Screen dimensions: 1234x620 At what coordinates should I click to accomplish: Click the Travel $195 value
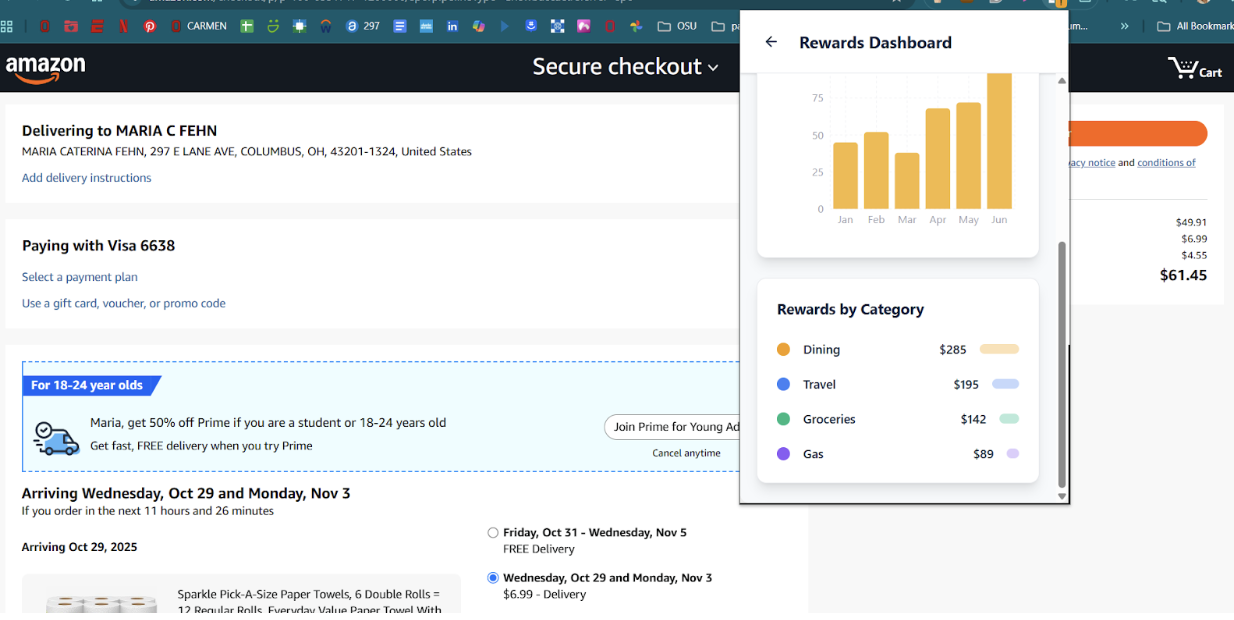click(966, 384)
